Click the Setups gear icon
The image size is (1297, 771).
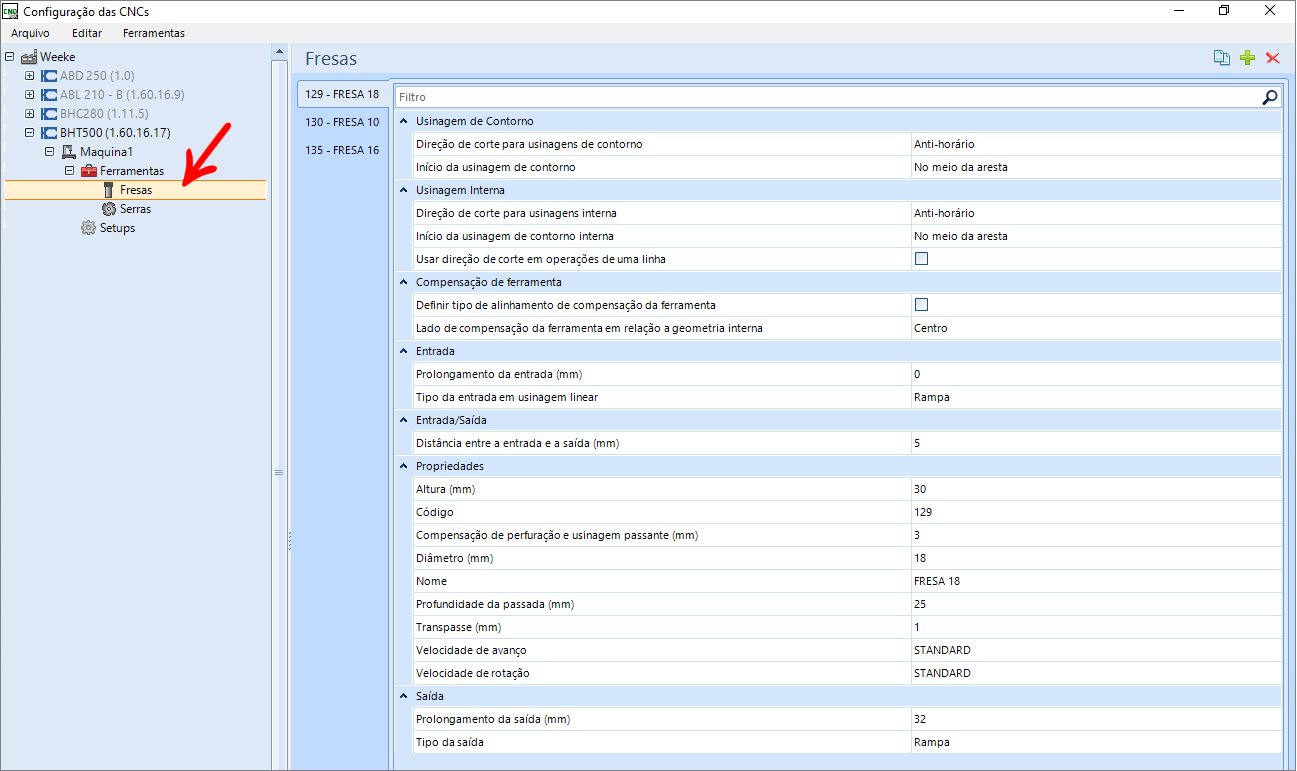(88, 228)
